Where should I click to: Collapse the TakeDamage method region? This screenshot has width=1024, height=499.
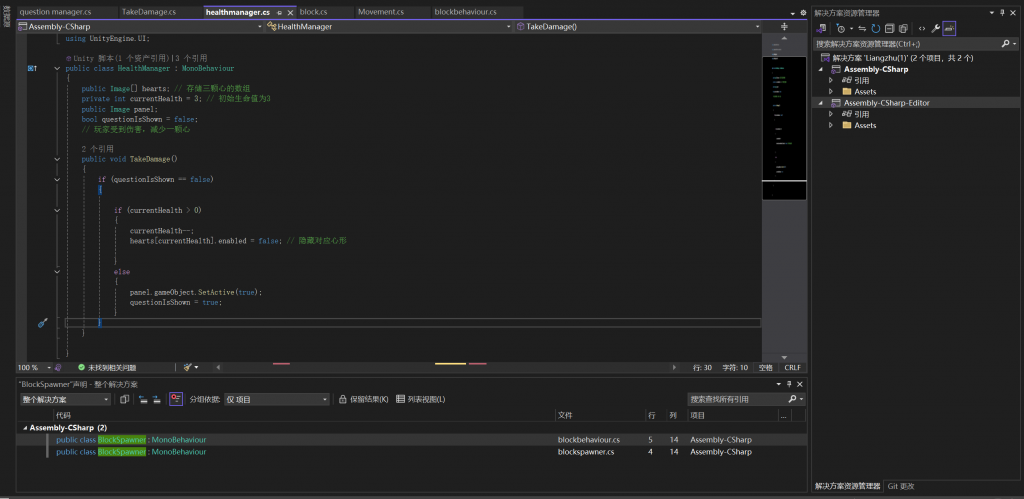click(x=57, y=159)
